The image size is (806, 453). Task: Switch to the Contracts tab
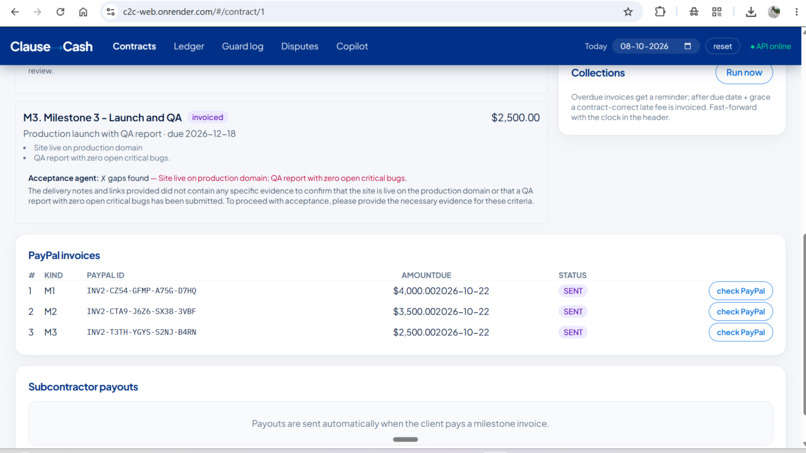134,46
